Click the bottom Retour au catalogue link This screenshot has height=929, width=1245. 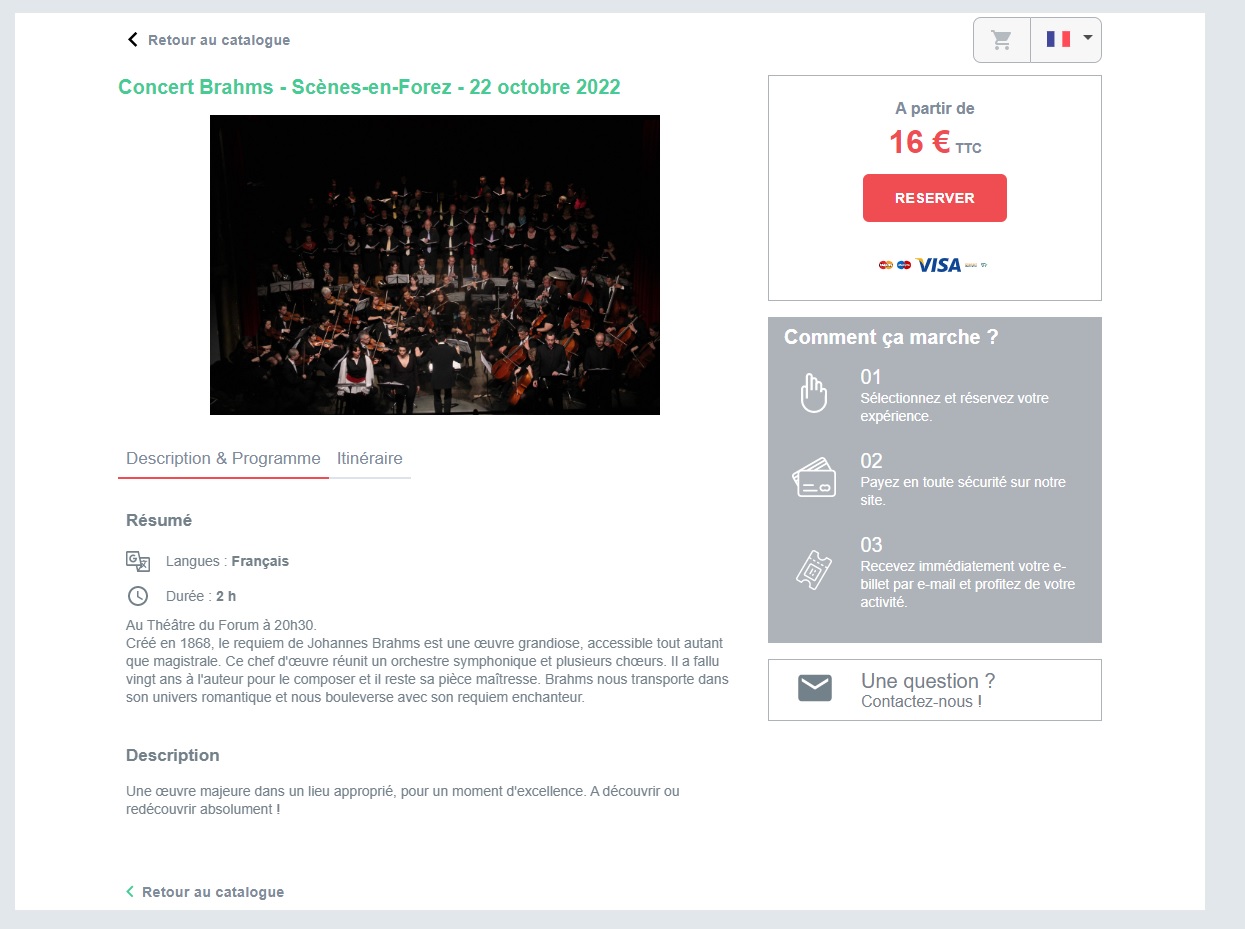[x=213, y=892]
